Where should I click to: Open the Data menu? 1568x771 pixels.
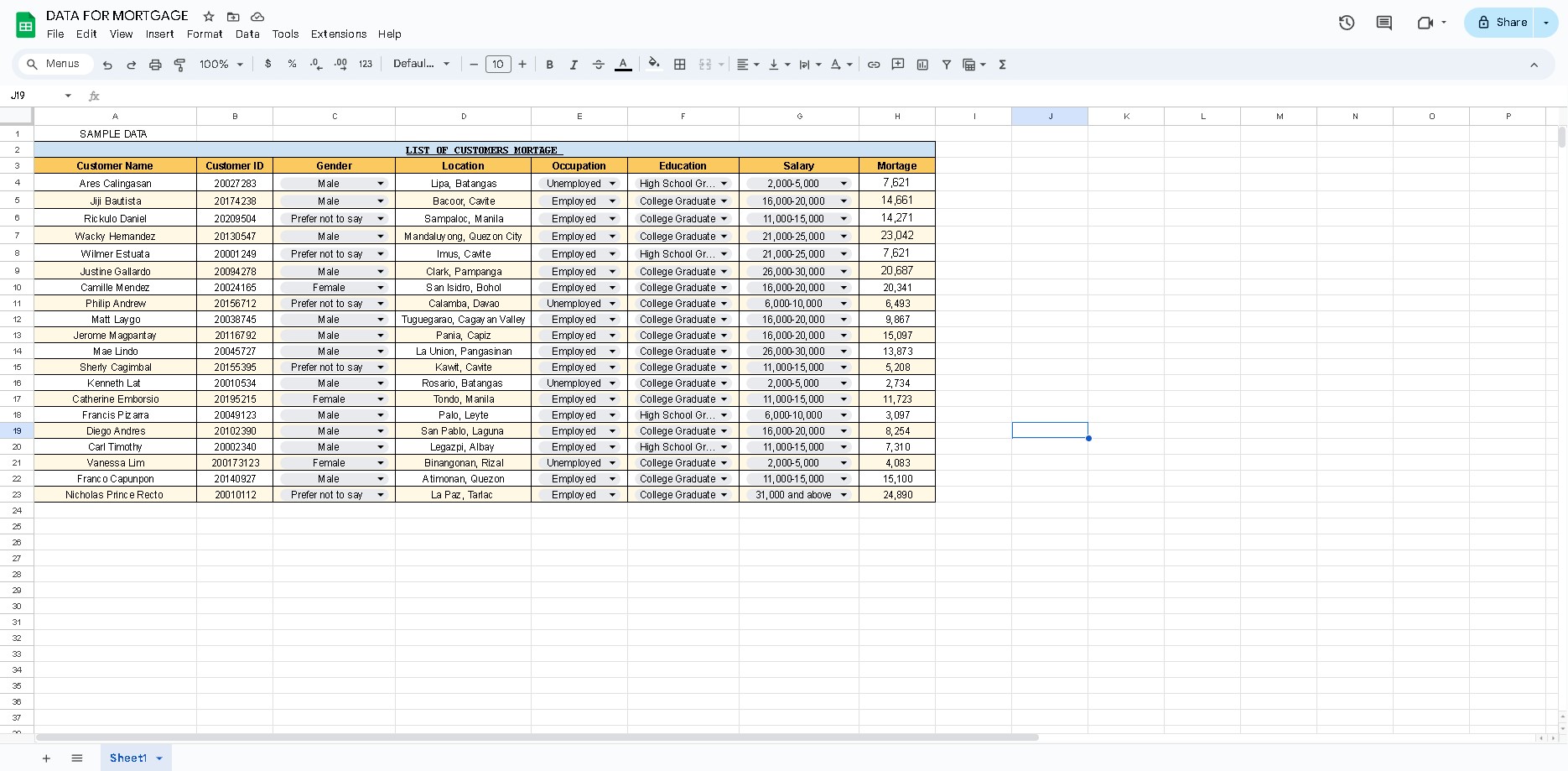coord(247,34)
